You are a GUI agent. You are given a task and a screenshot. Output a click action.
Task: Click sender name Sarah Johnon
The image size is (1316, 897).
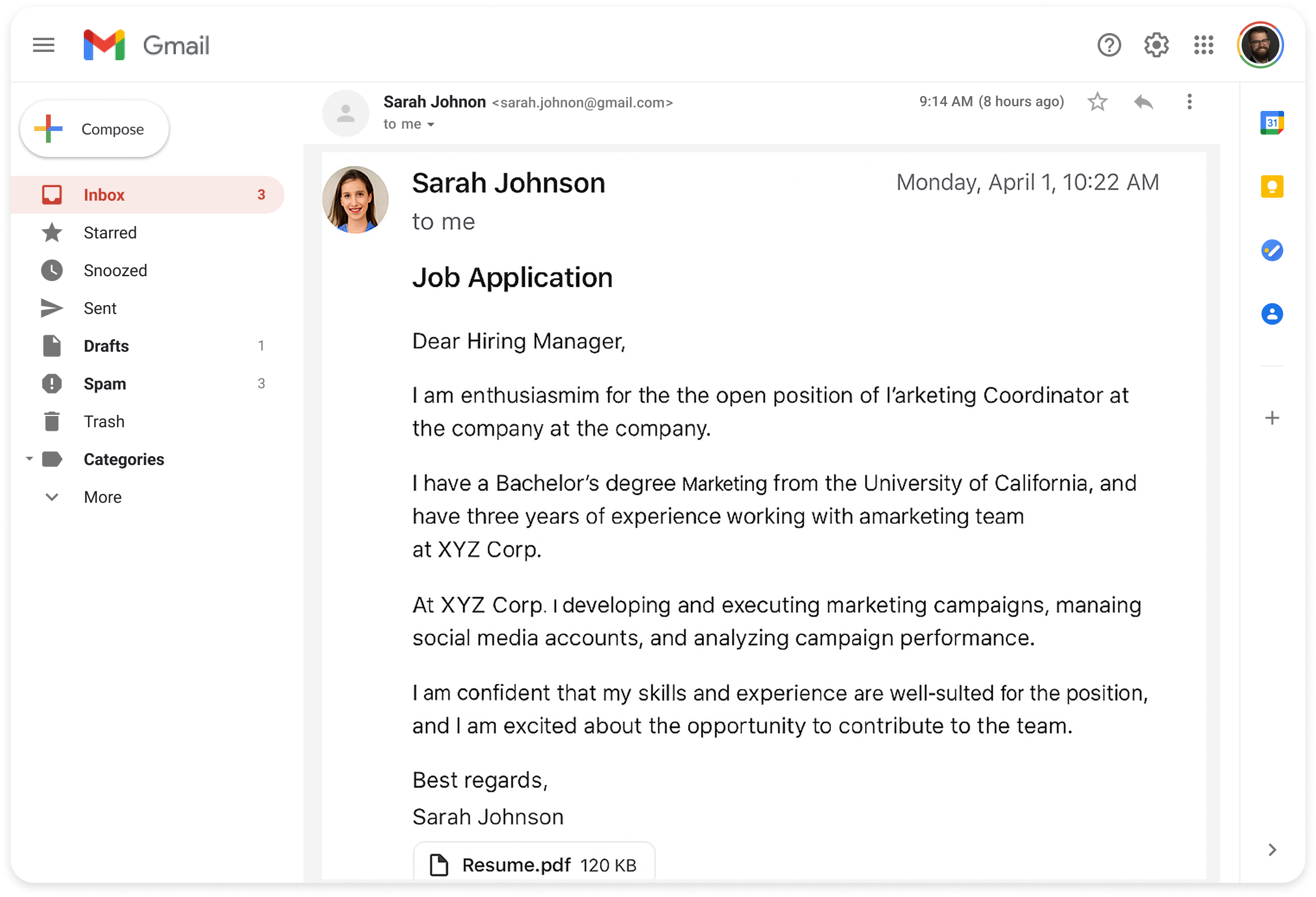434,102
